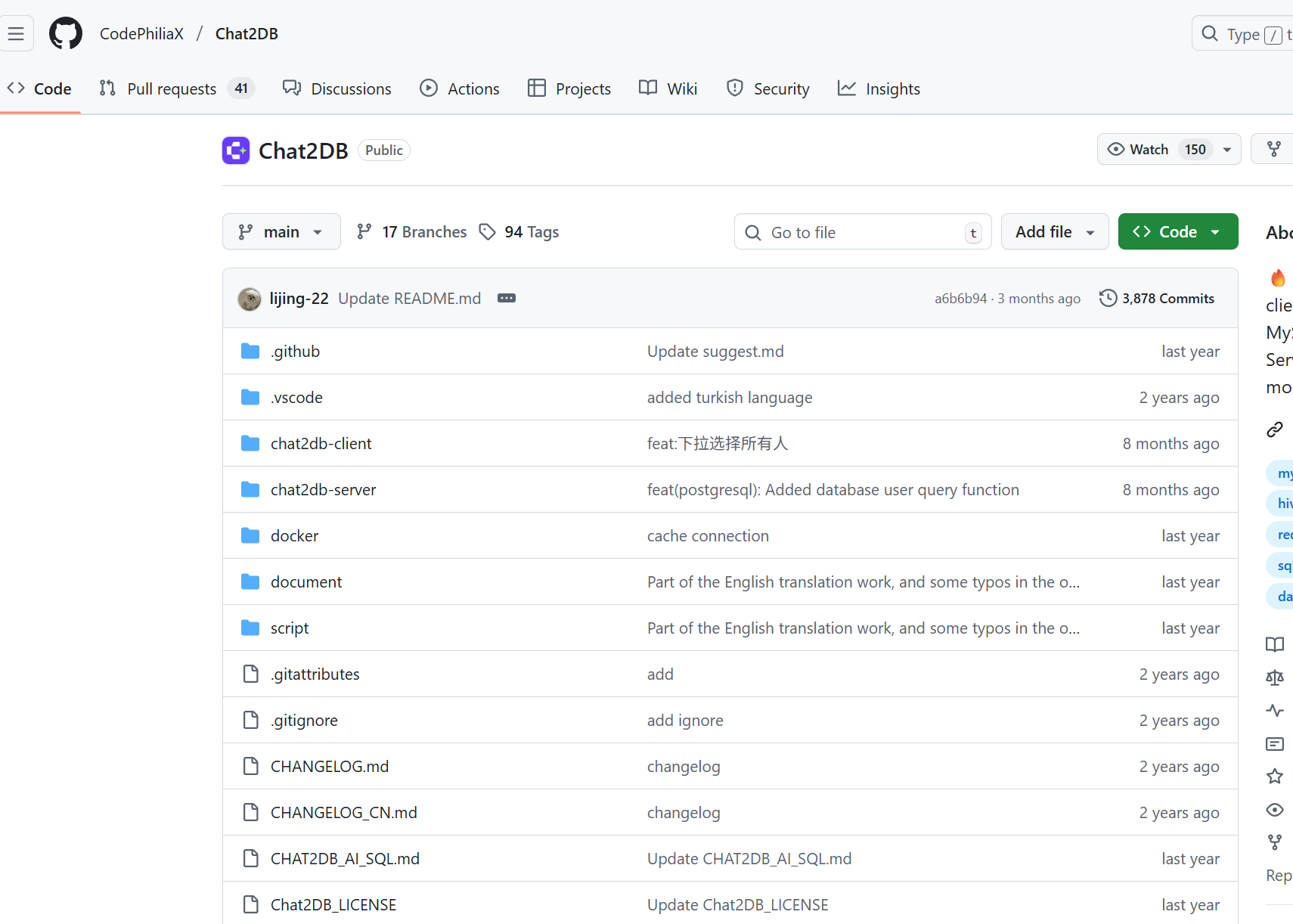Click the license scale icon in sidebar

point(1275,677)
